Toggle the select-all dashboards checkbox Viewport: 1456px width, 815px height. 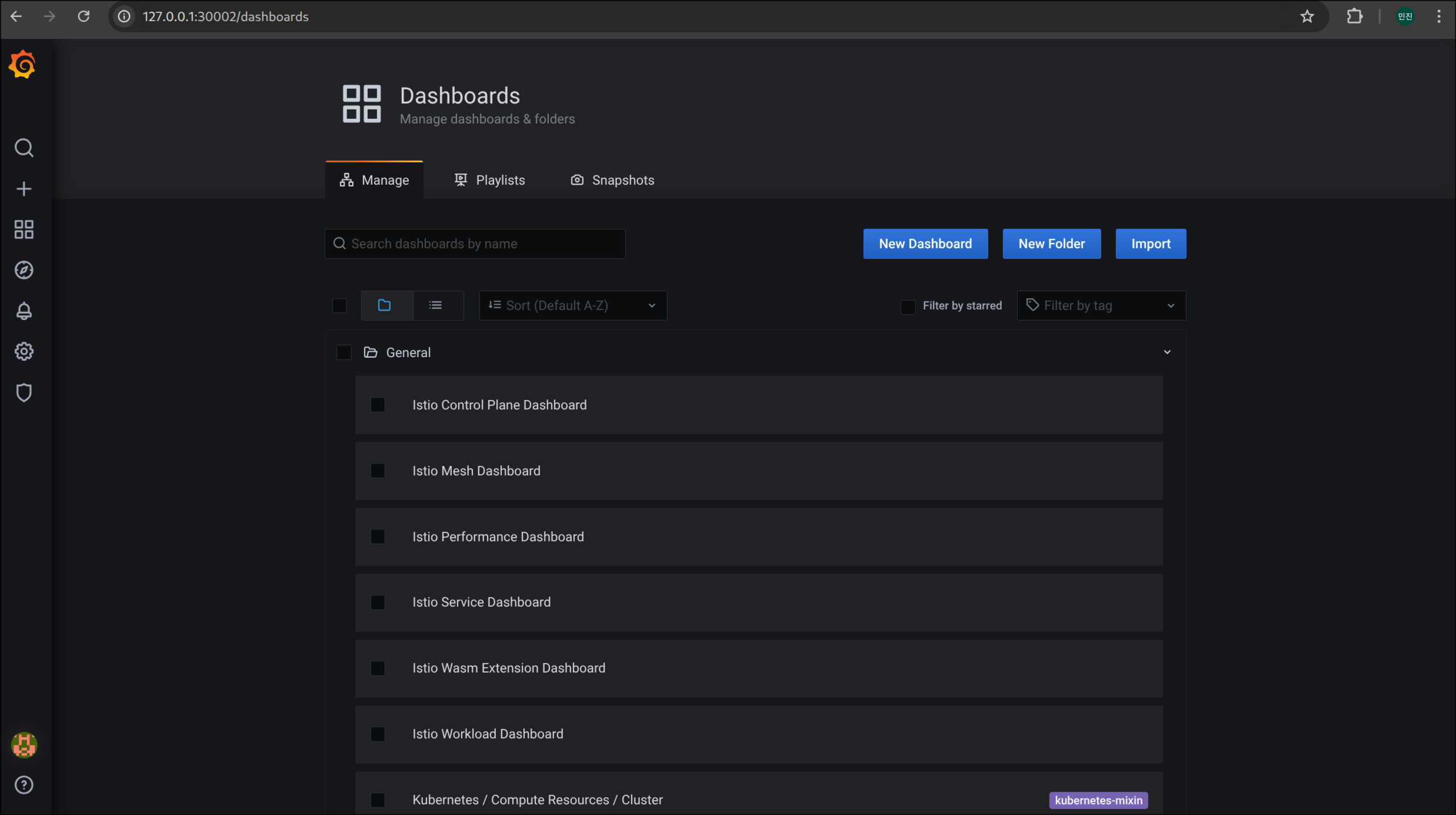point(339,305)
